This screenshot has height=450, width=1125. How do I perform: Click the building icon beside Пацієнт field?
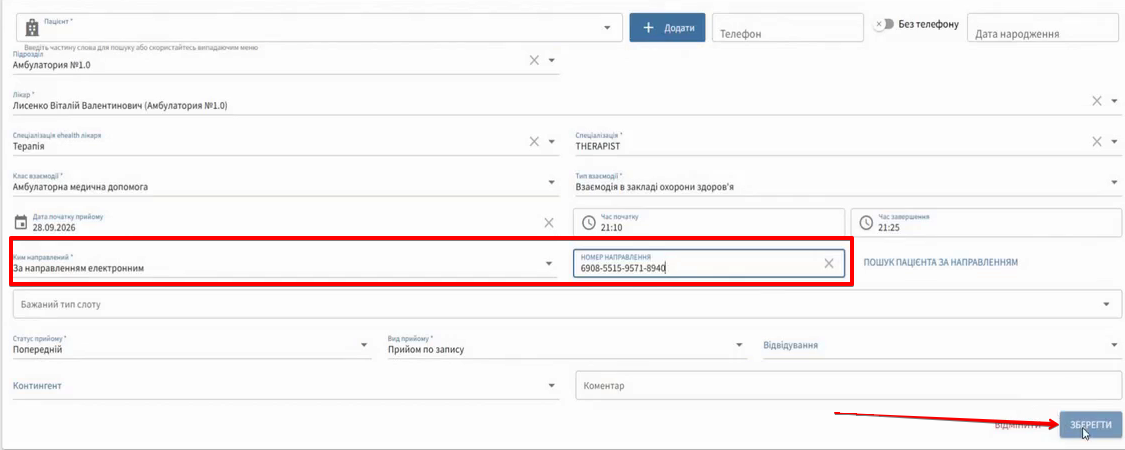click(x=31, y=28)
